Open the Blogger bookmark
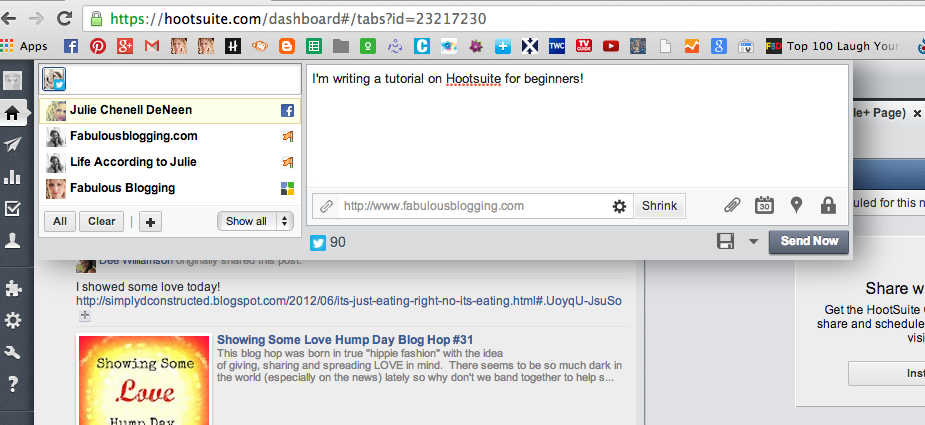925x425 pixels. [287, 46]
